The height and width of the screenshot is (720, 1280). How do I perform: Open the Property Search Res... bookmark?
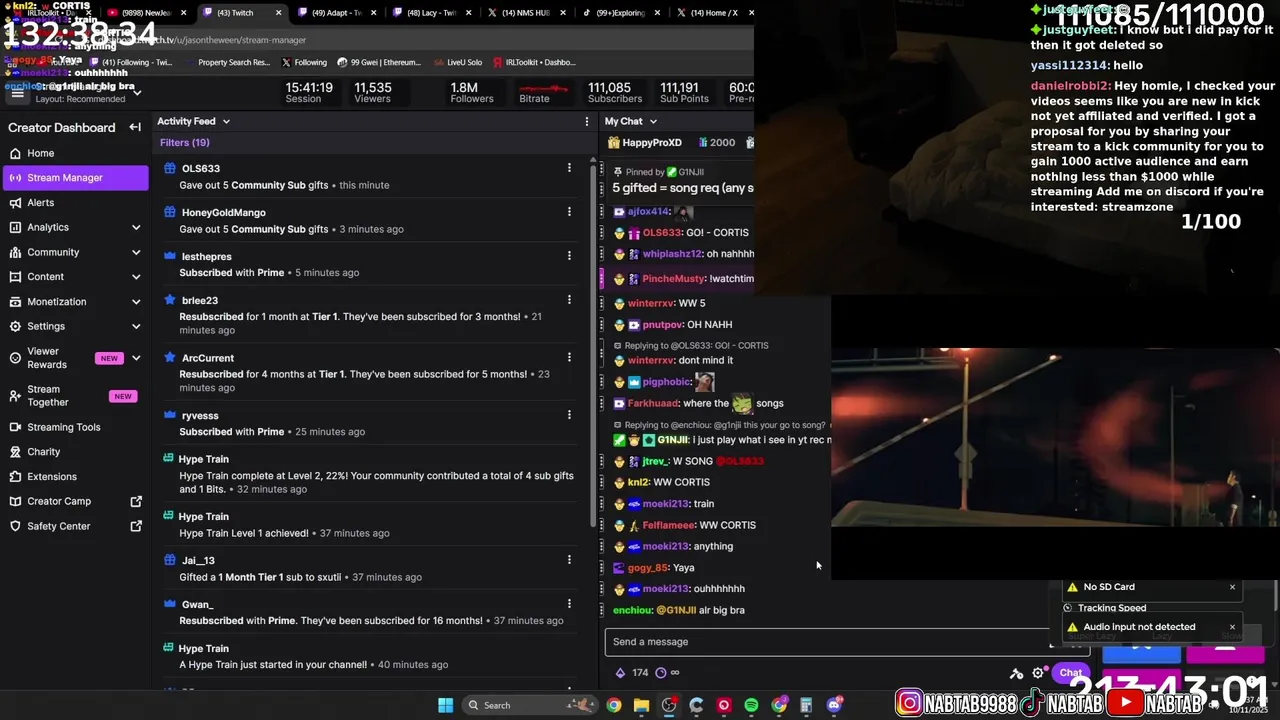pyautogui.click(x=227, y=62)
